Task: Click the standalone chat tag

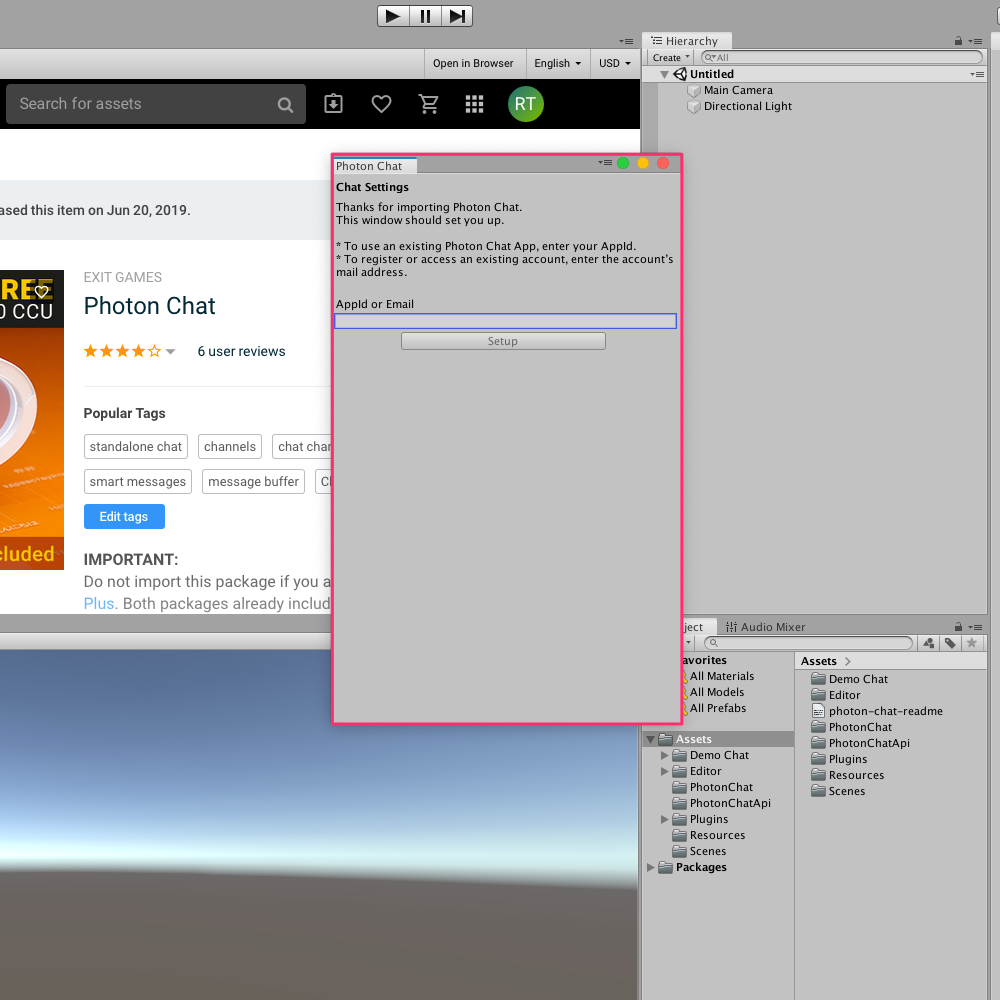Action: 136,446
